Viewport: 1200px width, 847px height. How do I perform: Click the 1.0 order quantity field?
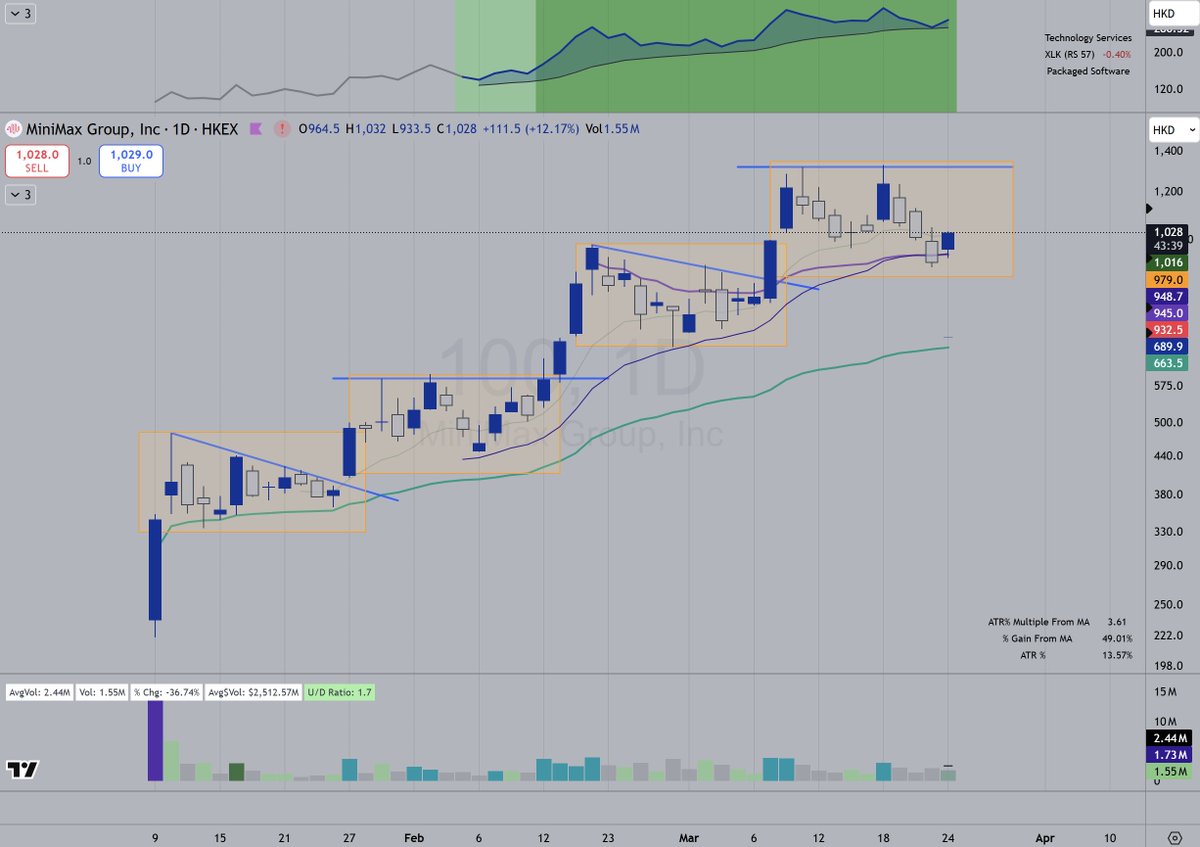84,161
